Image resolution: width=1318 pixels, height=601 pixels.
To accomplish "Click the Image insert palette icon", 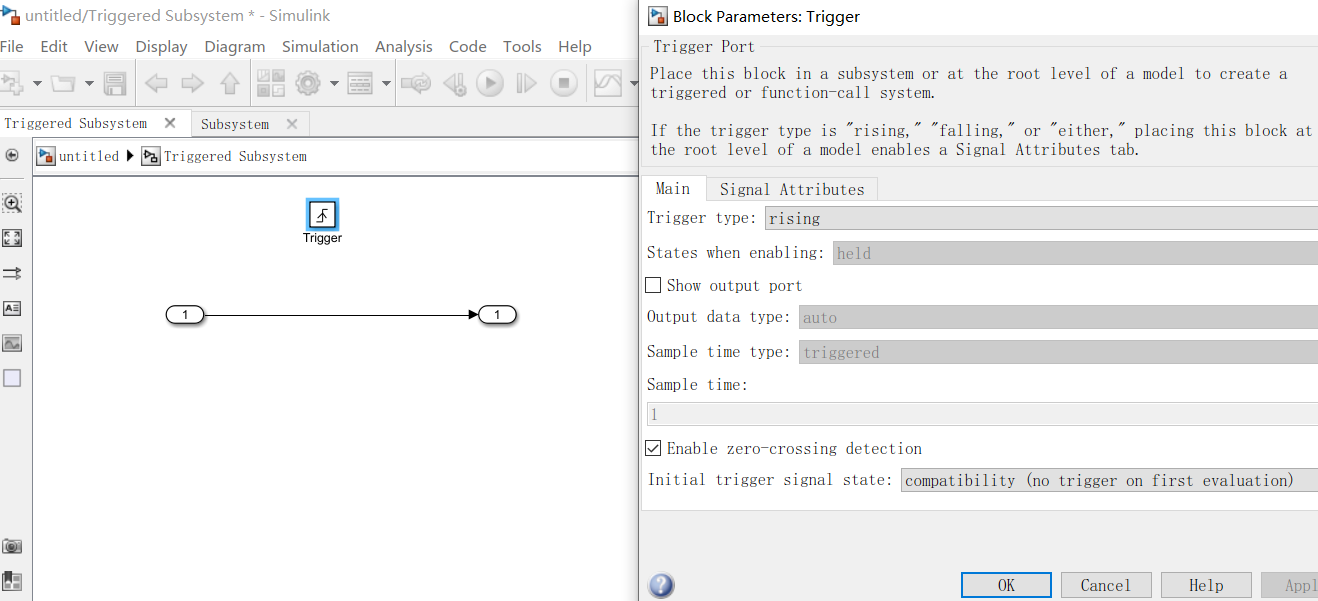I will coord(12,343).
